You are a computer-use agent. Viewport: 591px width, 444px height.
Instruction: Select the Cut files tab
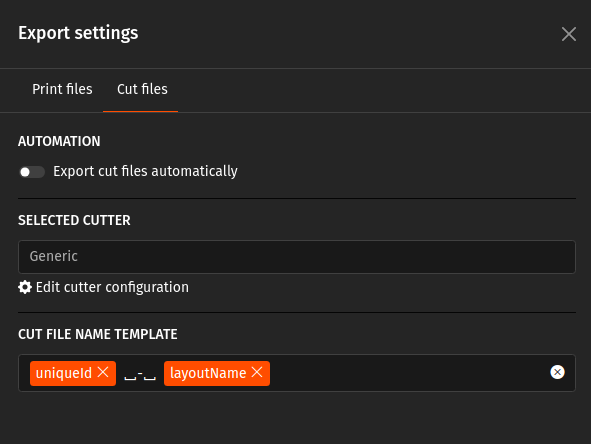[142, 89]
